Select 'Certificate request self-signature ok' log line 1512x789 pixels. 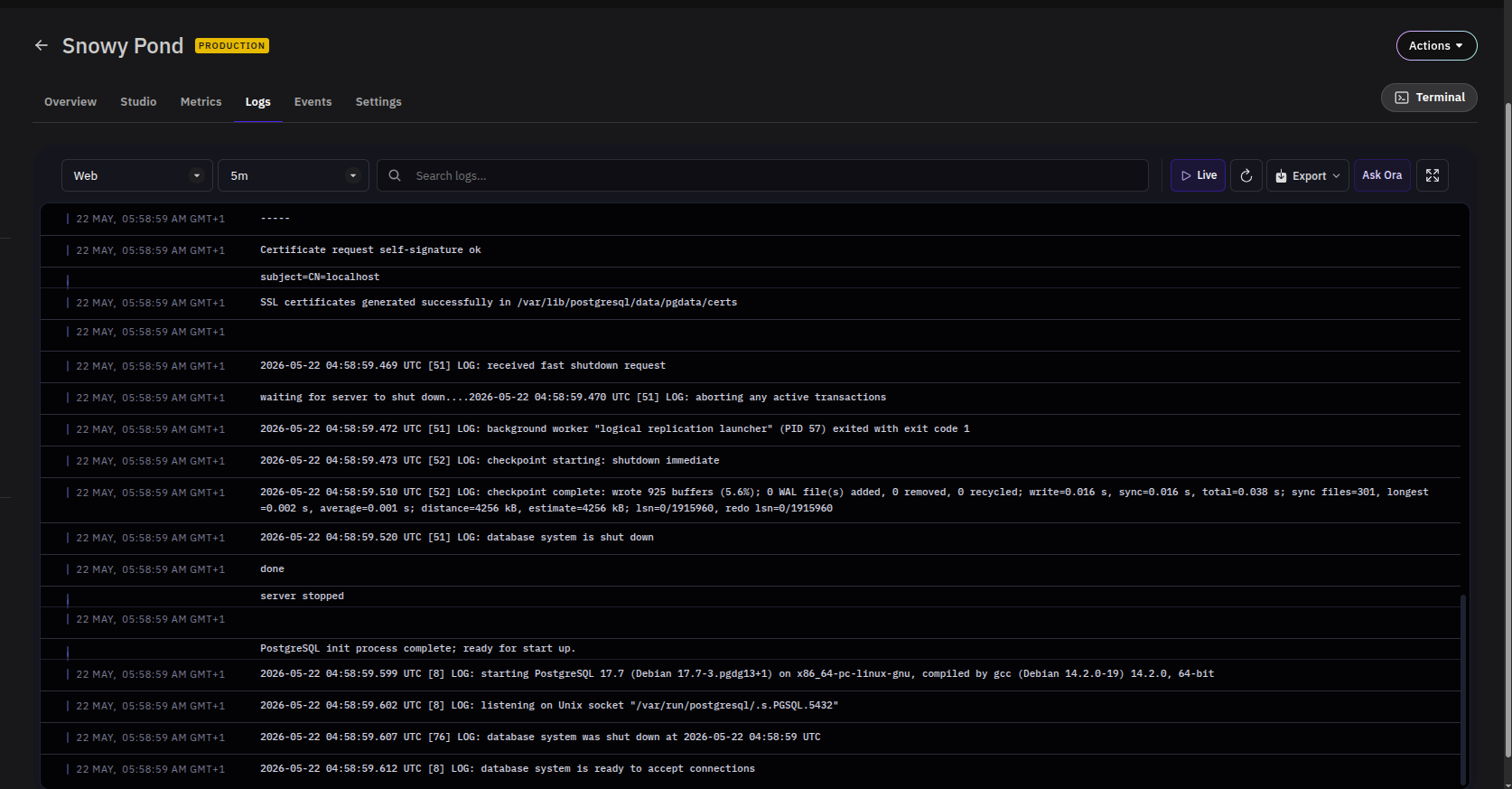click(751, 250)
